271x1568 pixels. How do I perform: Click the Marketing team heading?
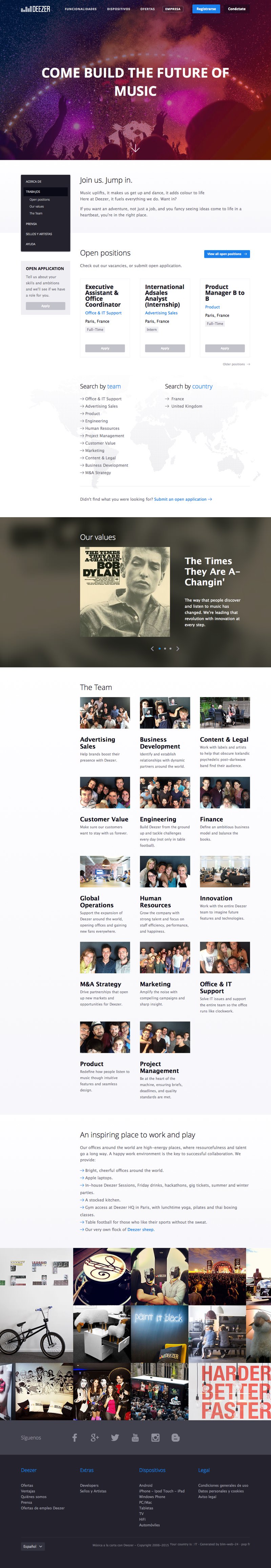(155, 984)
